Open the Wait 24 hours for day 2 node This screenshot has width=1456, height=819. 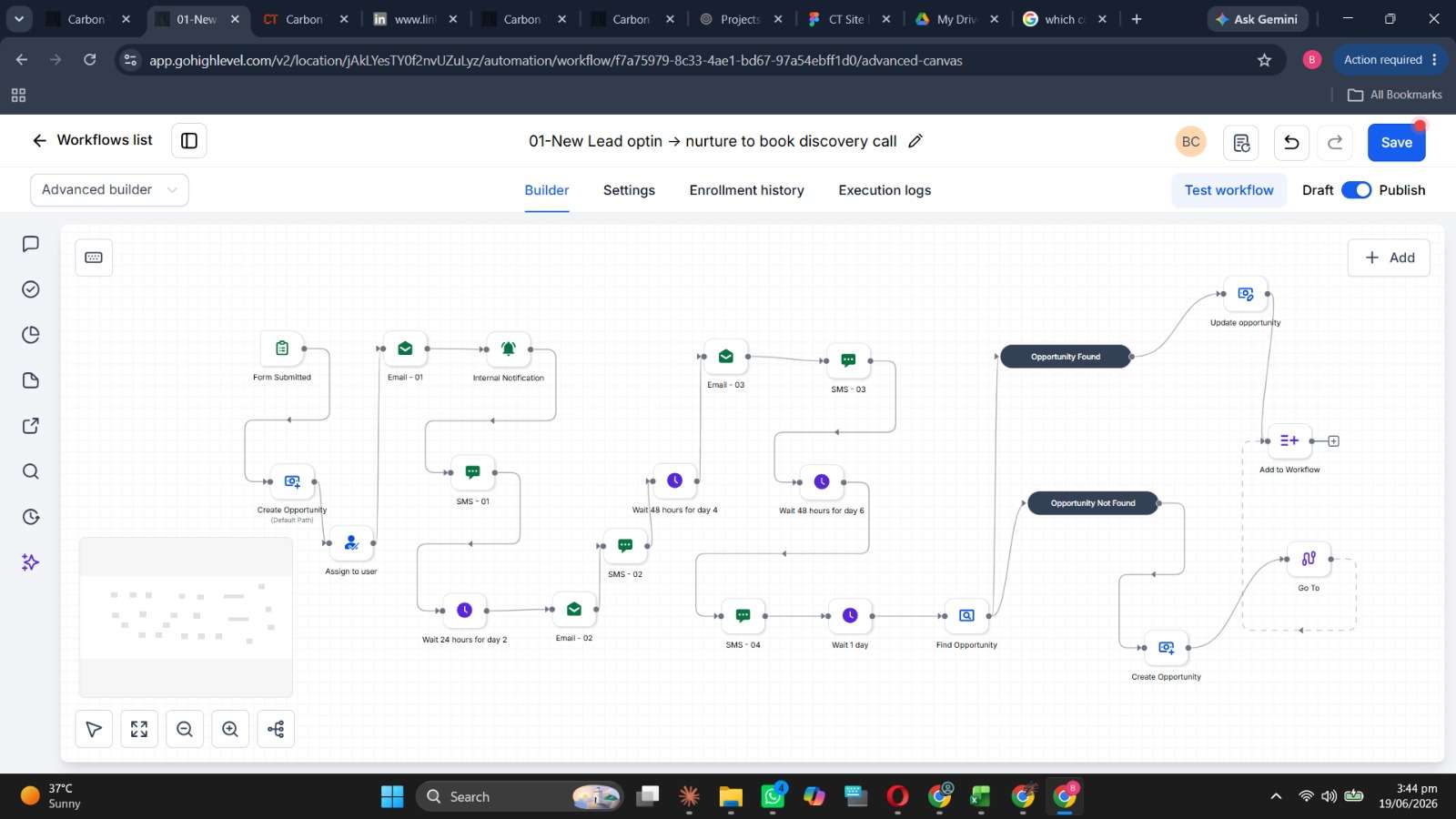(464, 610)
